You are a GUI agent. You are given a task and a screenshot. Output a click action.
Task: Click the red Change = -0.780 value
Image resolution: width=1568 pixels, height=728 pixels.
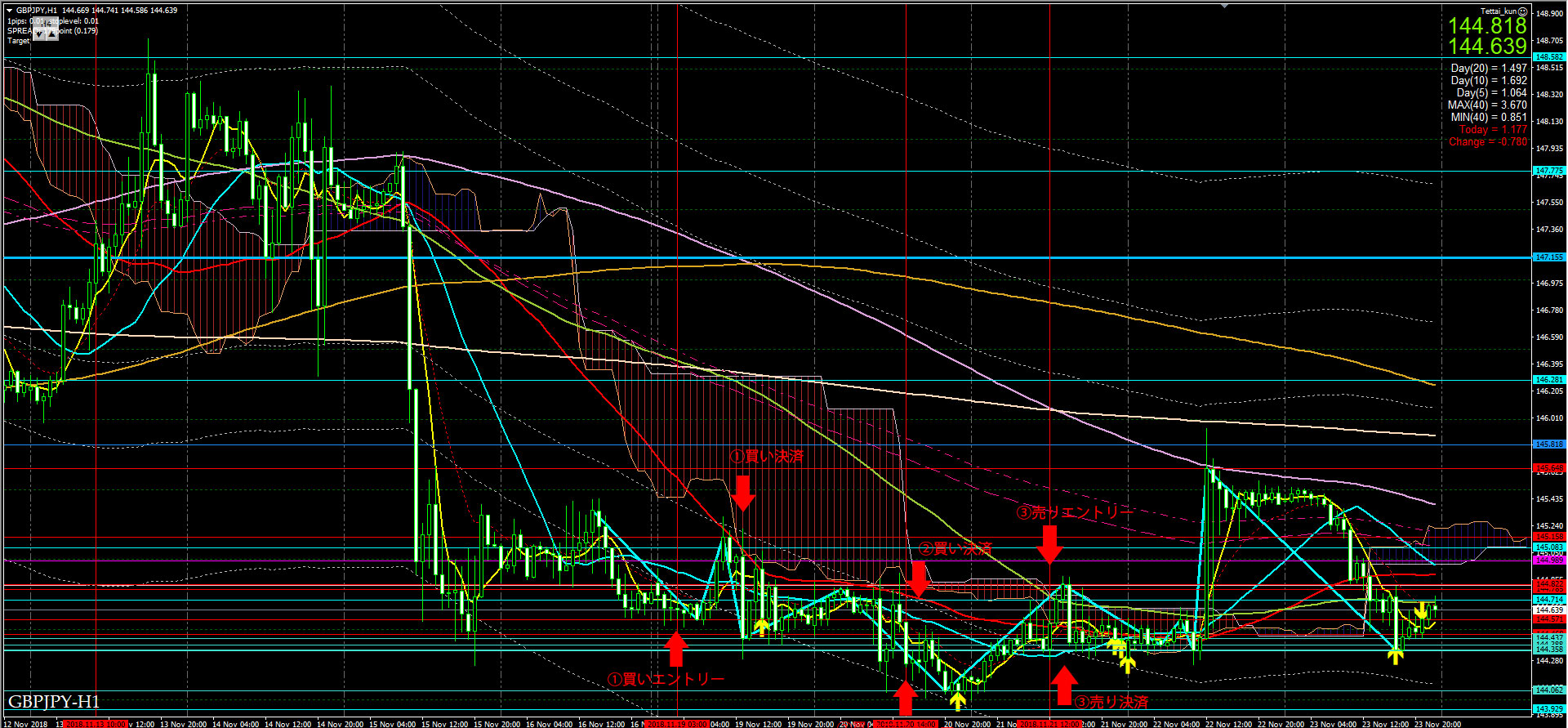pos(1488,142)
